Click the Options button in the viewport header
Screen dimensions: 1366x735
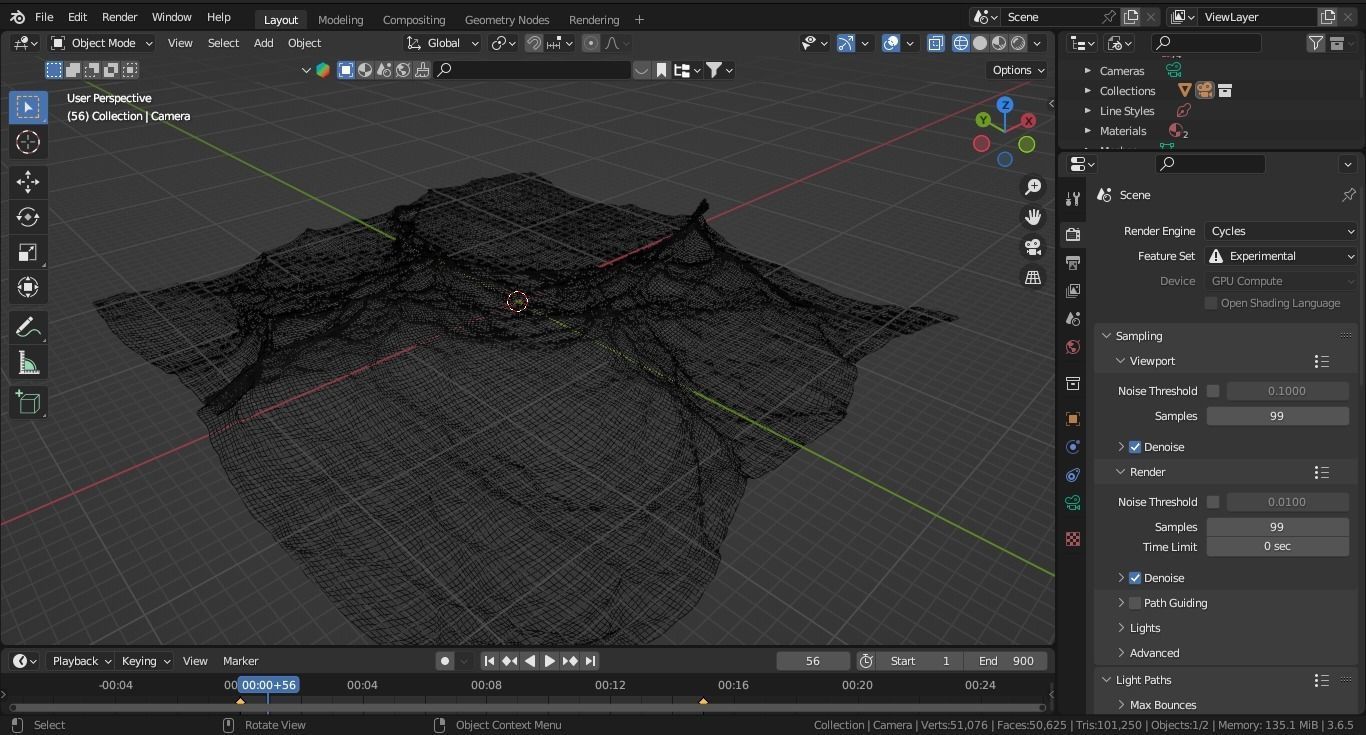[x=1018, y=70]
